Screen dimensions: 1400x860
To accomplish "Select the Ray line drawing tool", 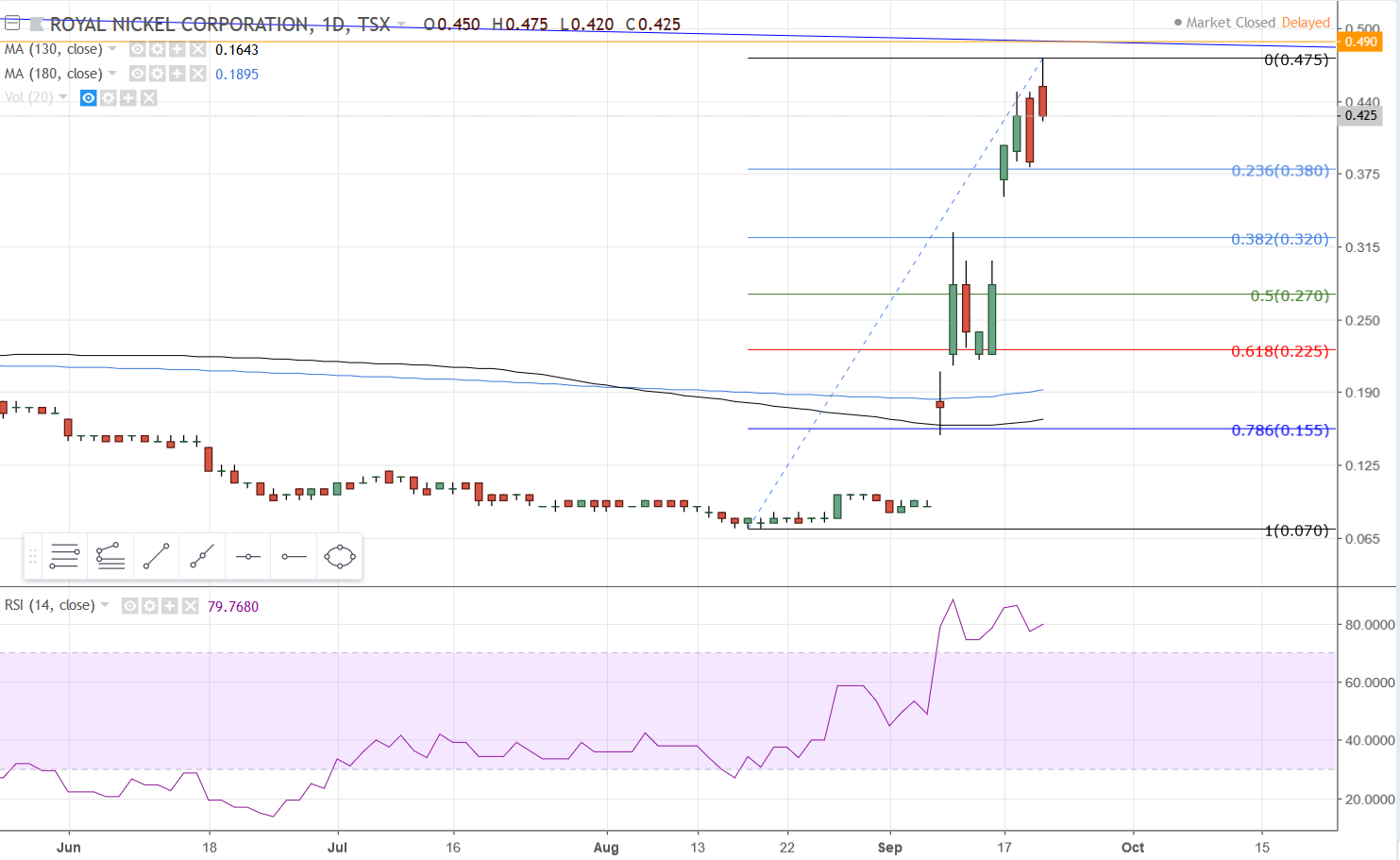I will (202, 557).
